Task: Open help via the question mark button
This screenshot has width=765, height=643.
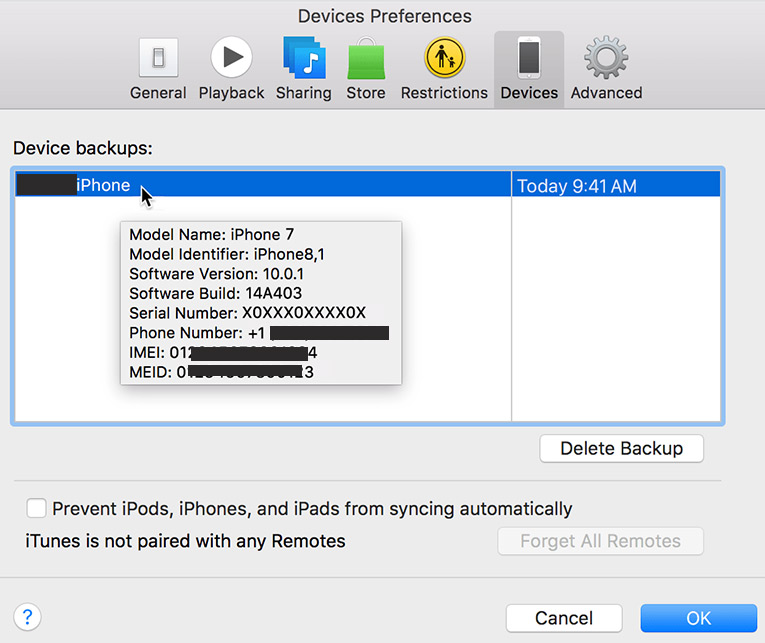Action: click(x=27, y=617)
